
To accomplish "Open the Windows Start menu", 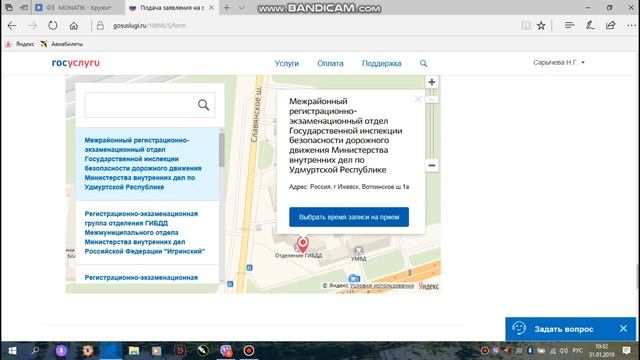I will coord(12,351).
